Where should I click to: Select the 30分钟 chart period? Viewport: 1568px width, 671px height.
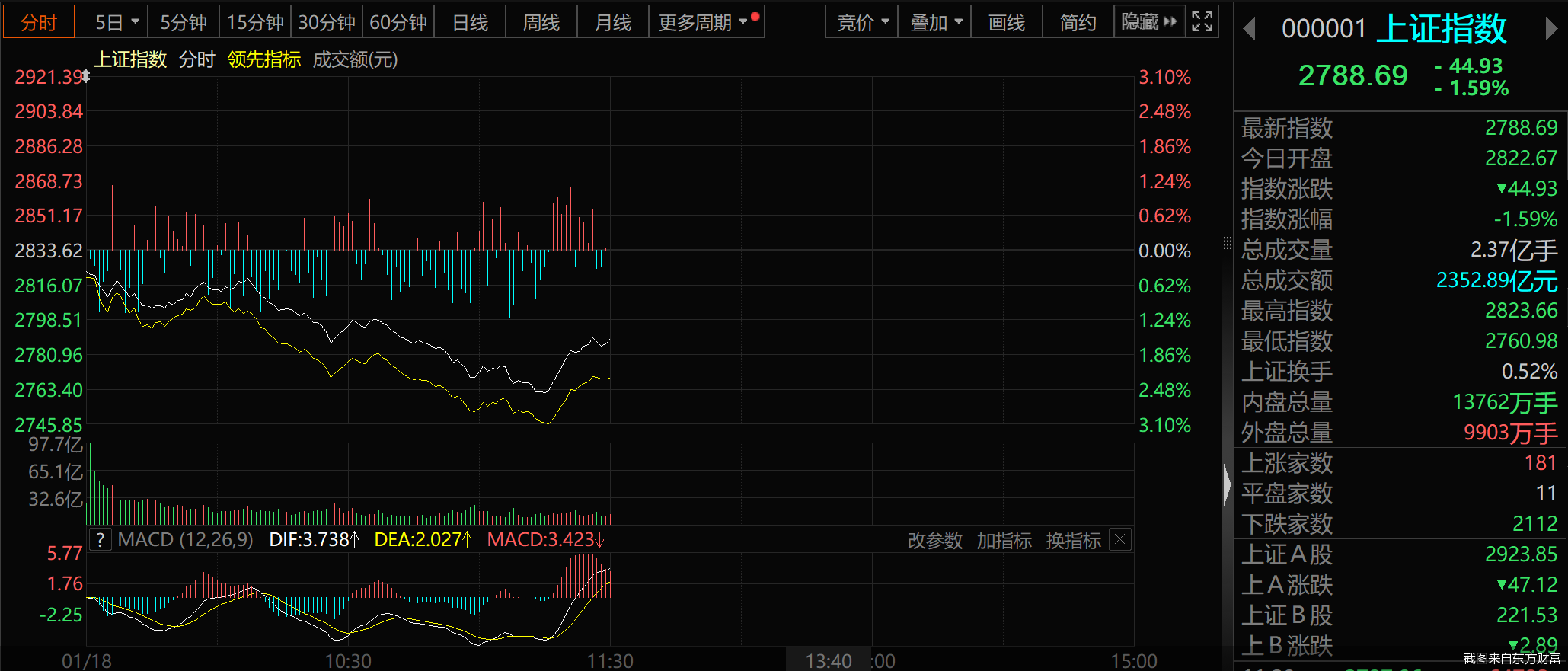[327, 22]
